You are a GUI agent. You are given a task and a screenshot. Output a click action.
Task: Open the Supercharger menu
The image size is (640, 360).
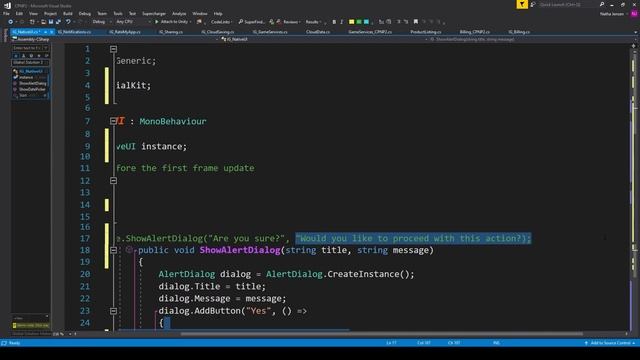tap(154, 13)
